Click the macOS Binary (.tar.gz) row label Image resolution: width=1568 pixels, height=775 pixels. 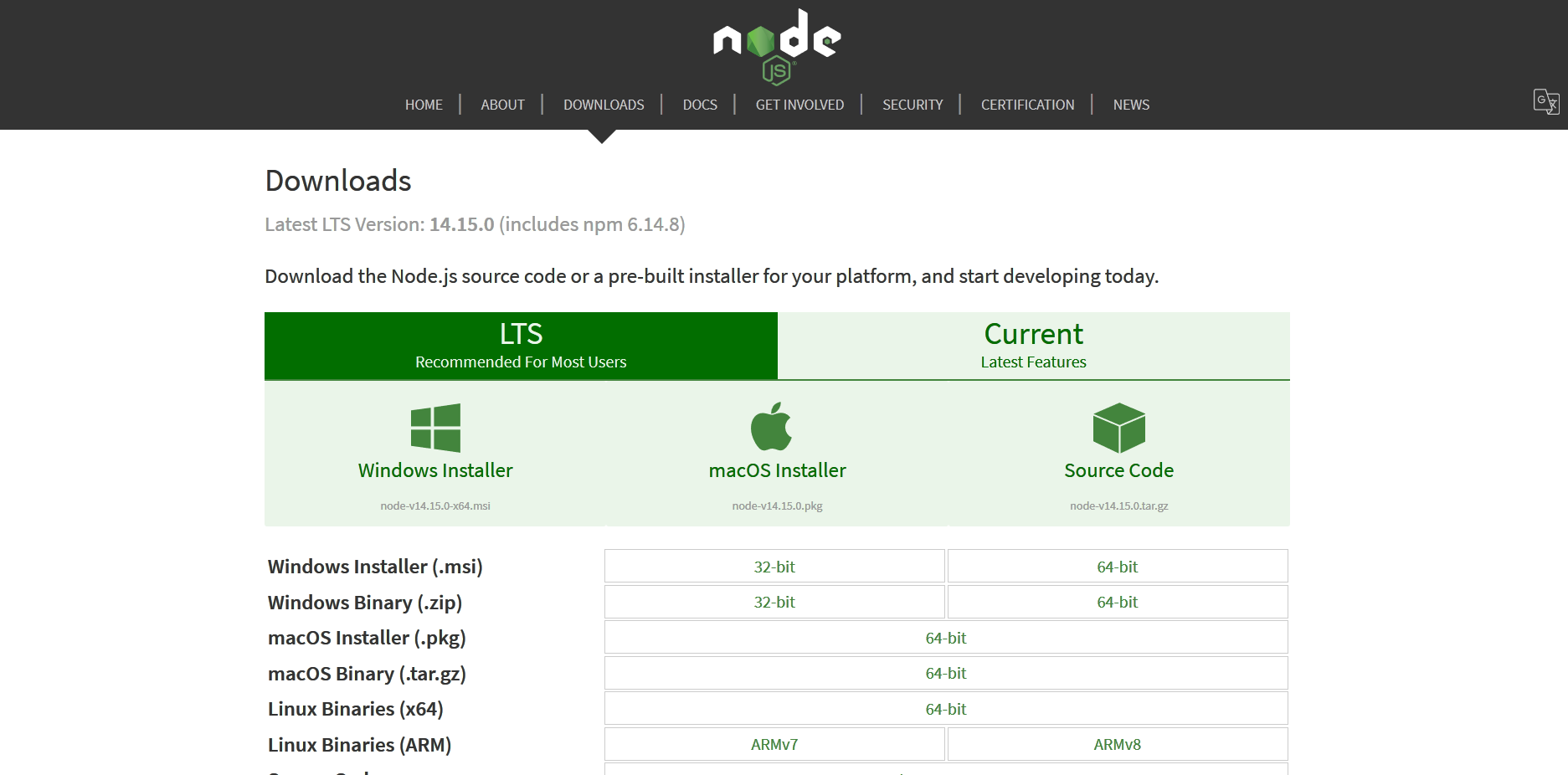tap(367, 674)
